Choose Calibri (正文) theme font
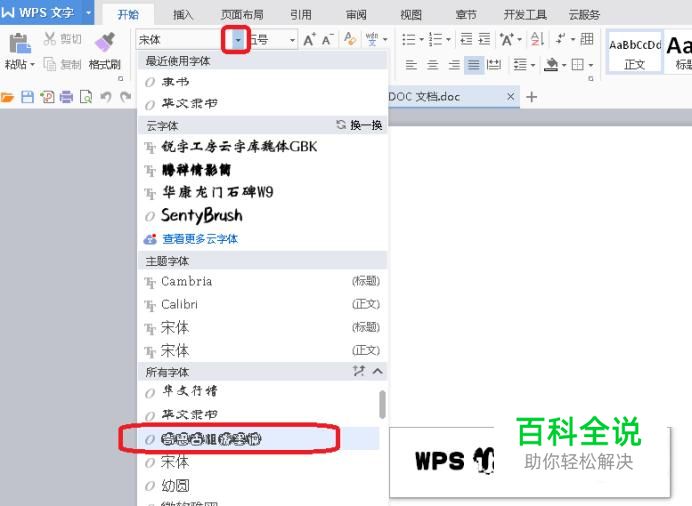The height and width of the screenshot is (506, 692). [262, 304]
